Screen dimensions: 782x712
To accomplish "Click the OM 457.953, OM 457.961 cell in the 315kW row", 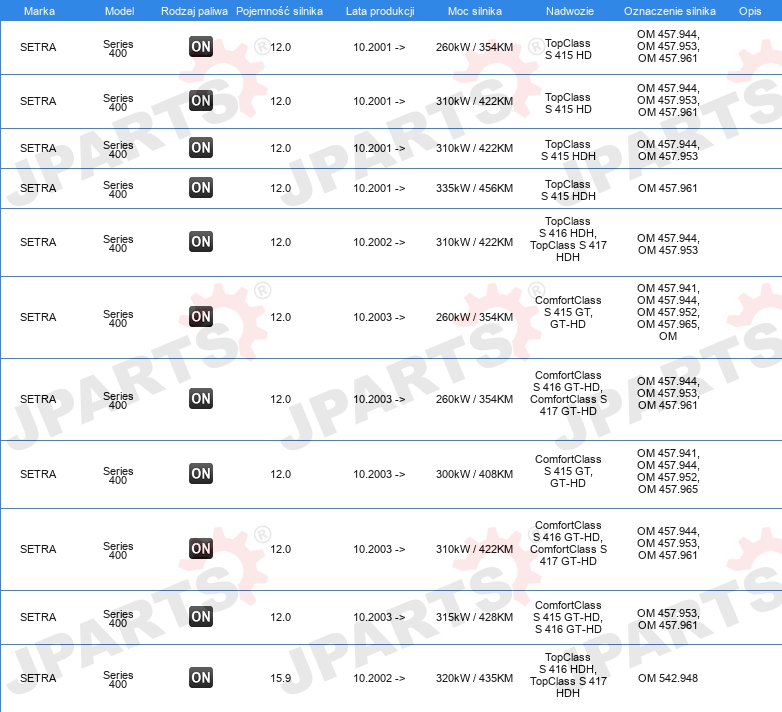I will (668, 619).
